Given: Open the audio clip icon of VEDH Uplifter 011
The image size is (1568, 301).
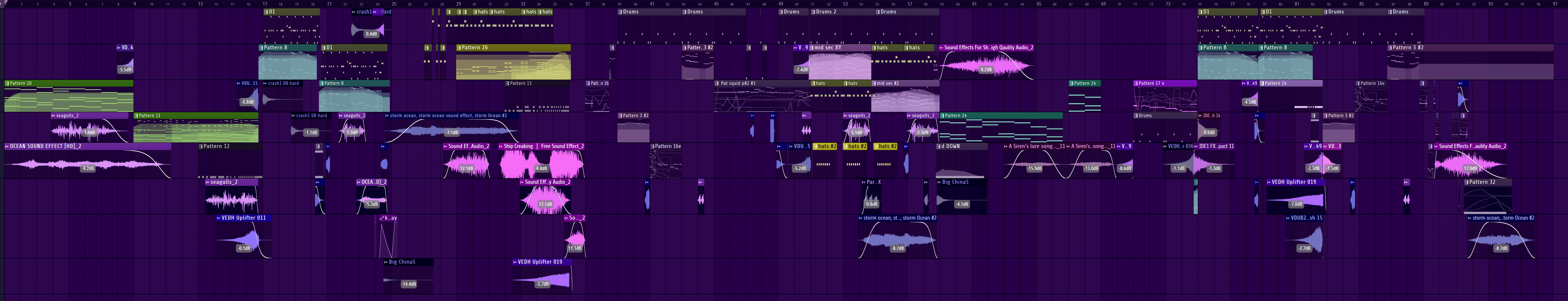Looking at the screenshot, I should (x=219, y=218).
